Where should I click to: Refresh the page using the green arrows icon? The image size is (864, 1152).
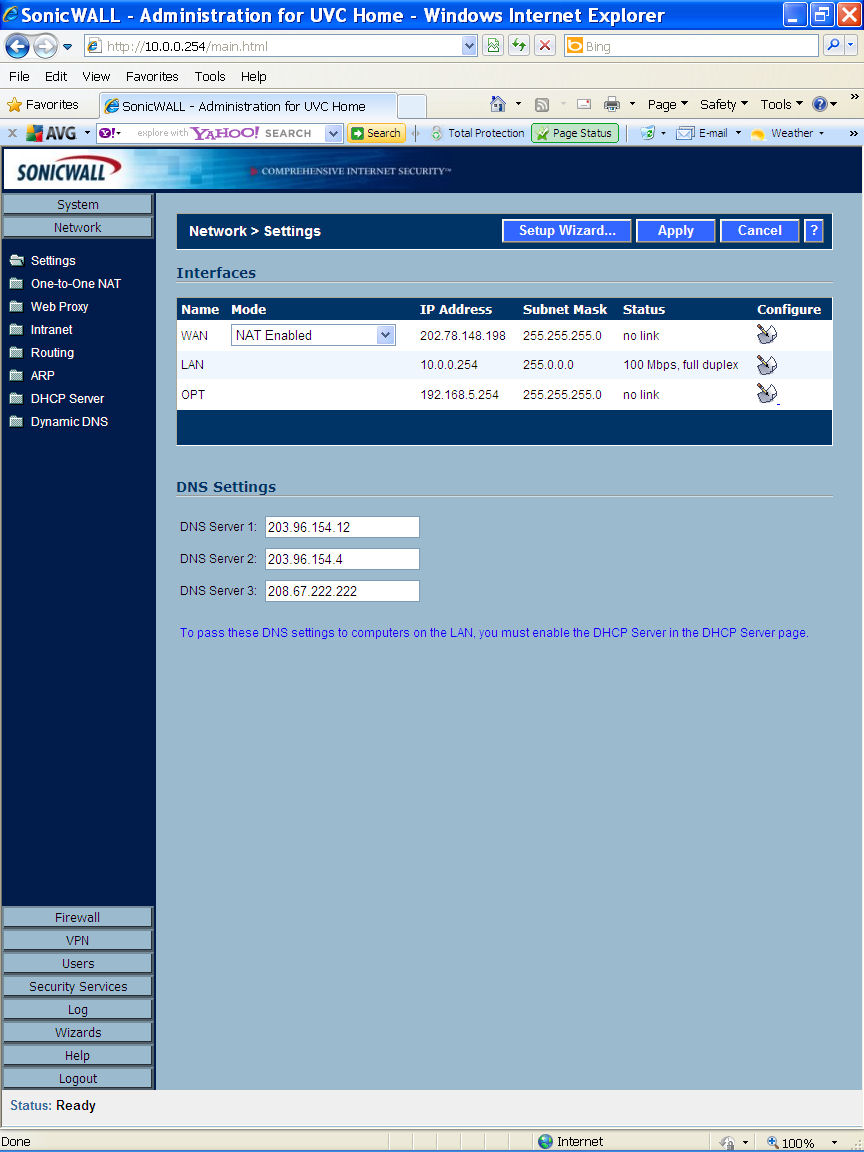click(519, 46)
